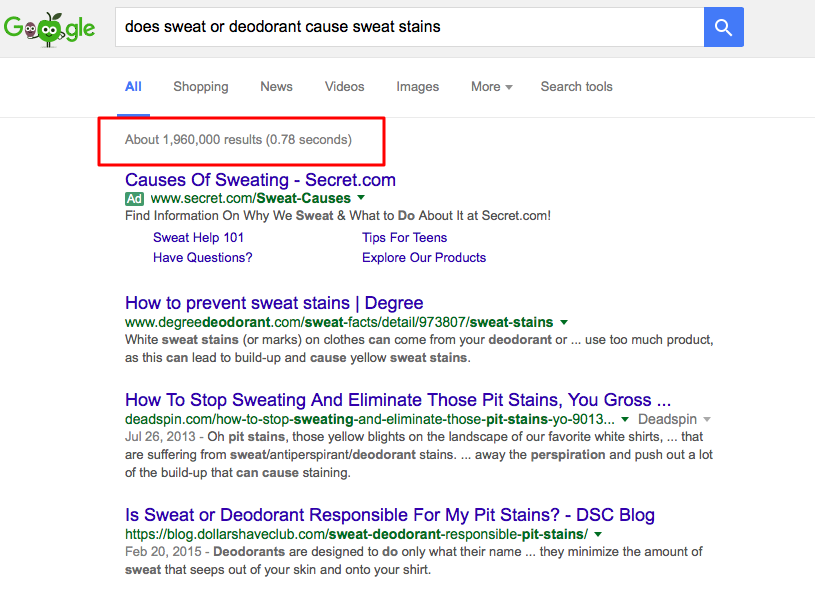Open Causes Of Sweating - Secret.com ad link
The width and height of the screenshot is (815, 590).
coord(260,180)
